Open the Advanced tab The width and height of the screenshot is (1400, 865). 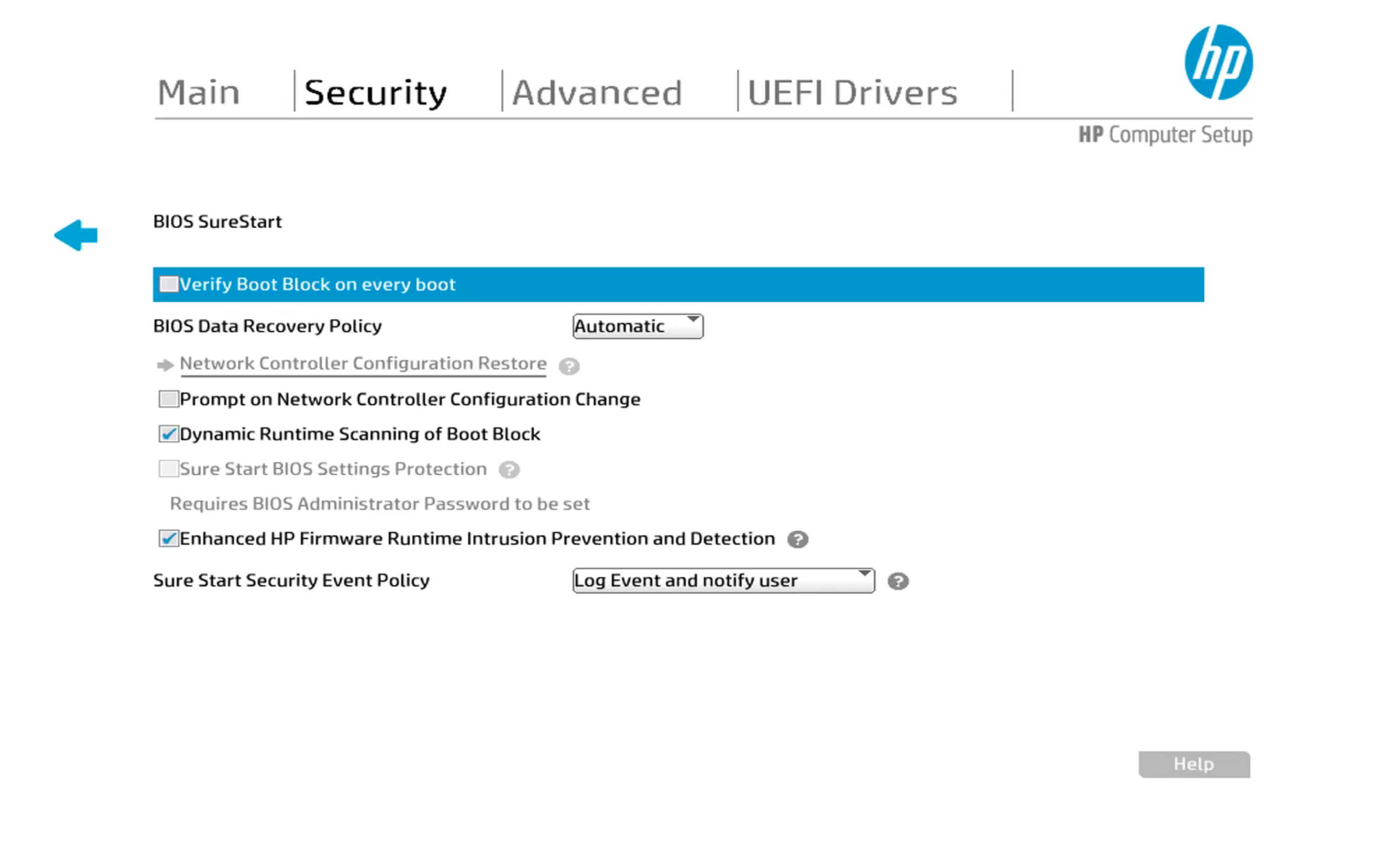(x=597, y=93)
